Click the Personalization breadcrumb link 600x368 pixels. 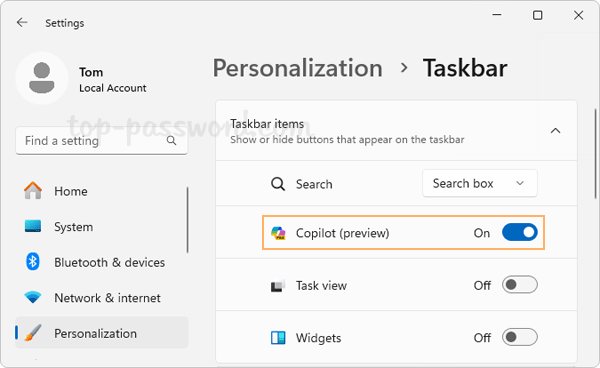coord(298,68)
